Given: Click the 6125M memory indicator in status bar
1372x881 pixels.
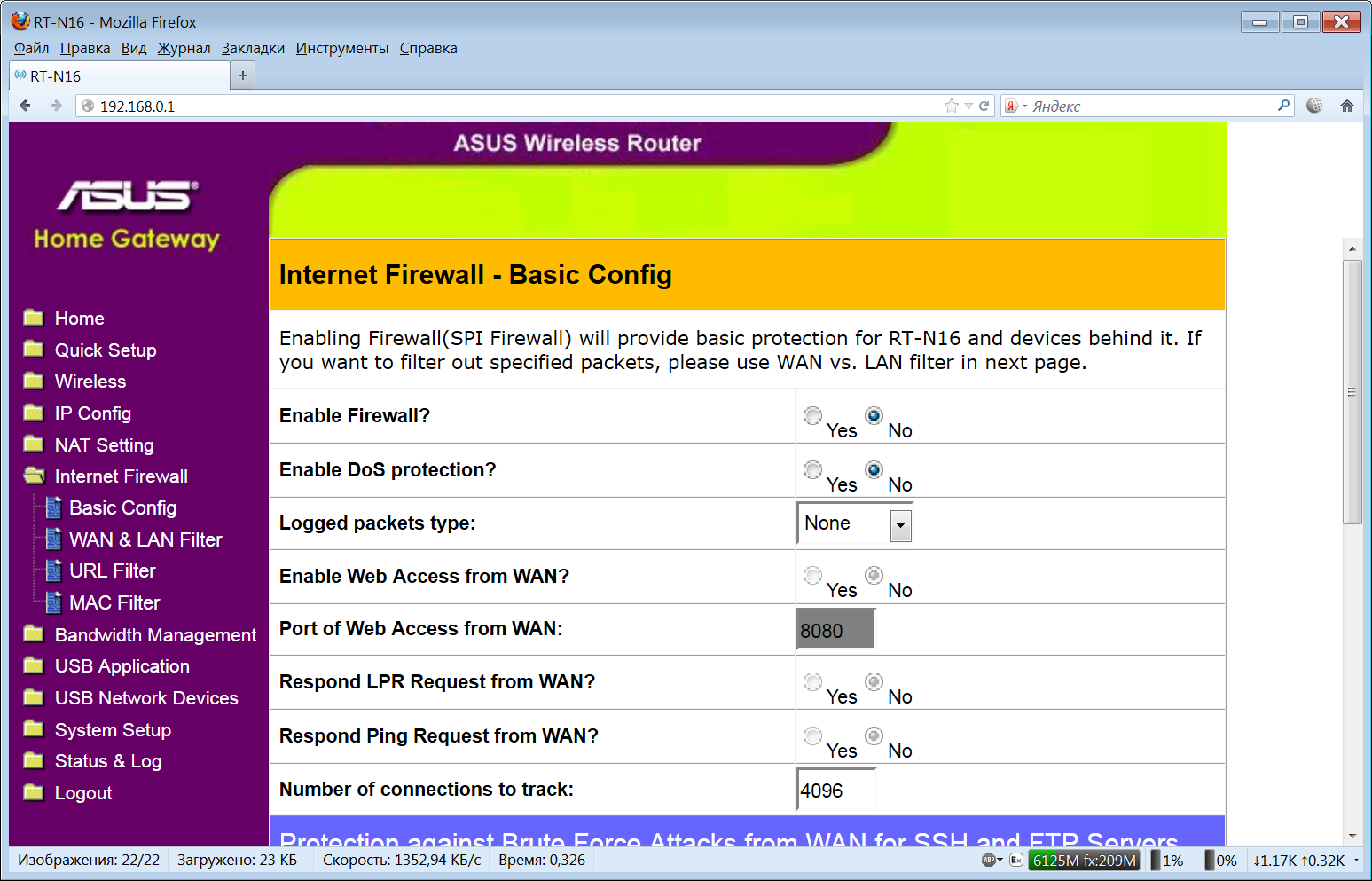Looking at the screenshot, I should (x=1084, y=860).
